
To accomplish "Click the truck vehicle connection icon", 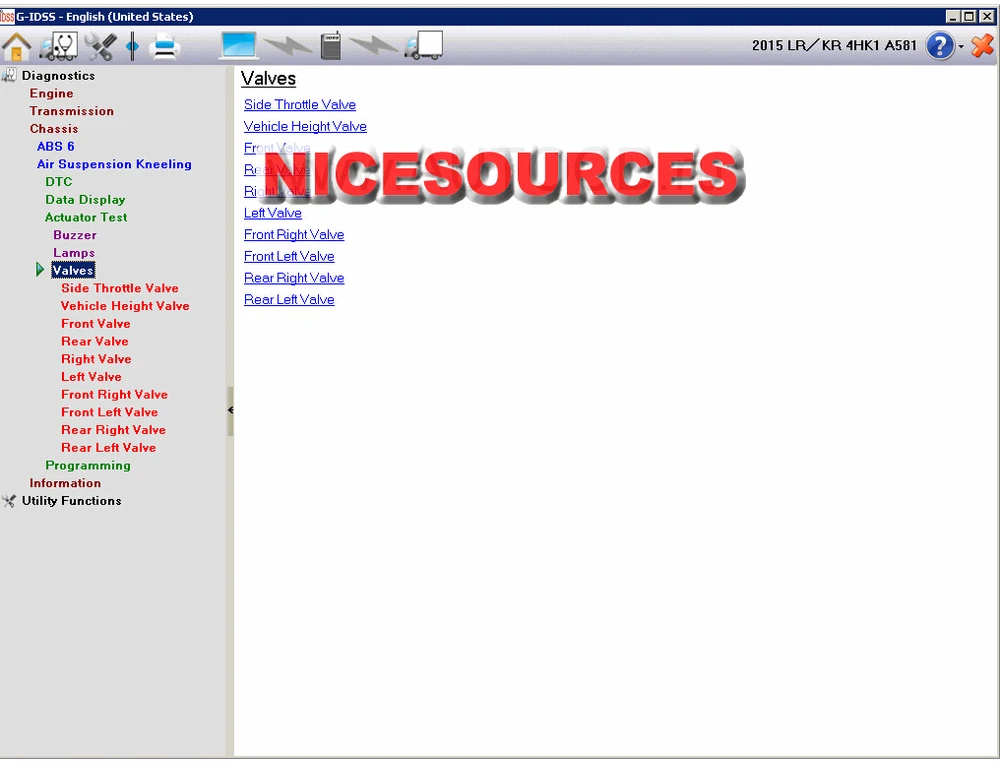I will [423, 46].
